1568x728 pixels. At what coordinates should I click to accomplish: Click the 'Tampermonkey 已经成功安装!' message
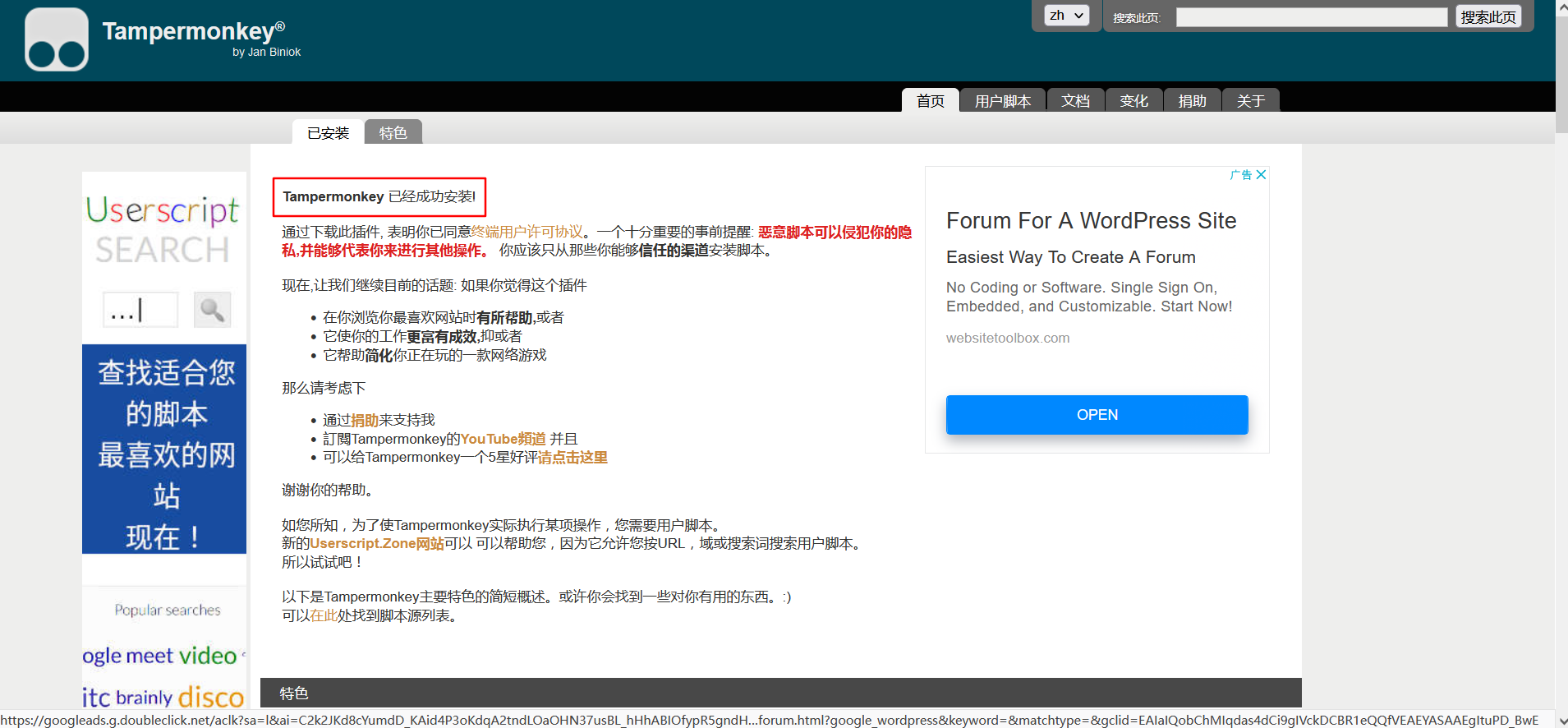click(x=379, y=196)
